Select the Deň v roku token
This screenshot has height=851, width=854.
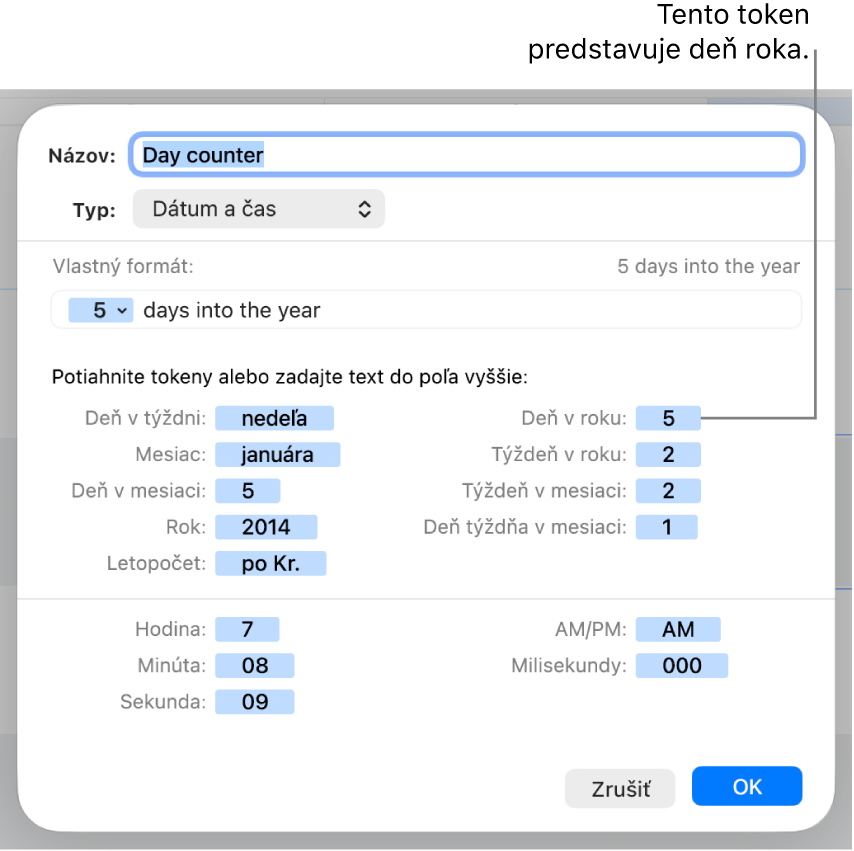point(668,418)
